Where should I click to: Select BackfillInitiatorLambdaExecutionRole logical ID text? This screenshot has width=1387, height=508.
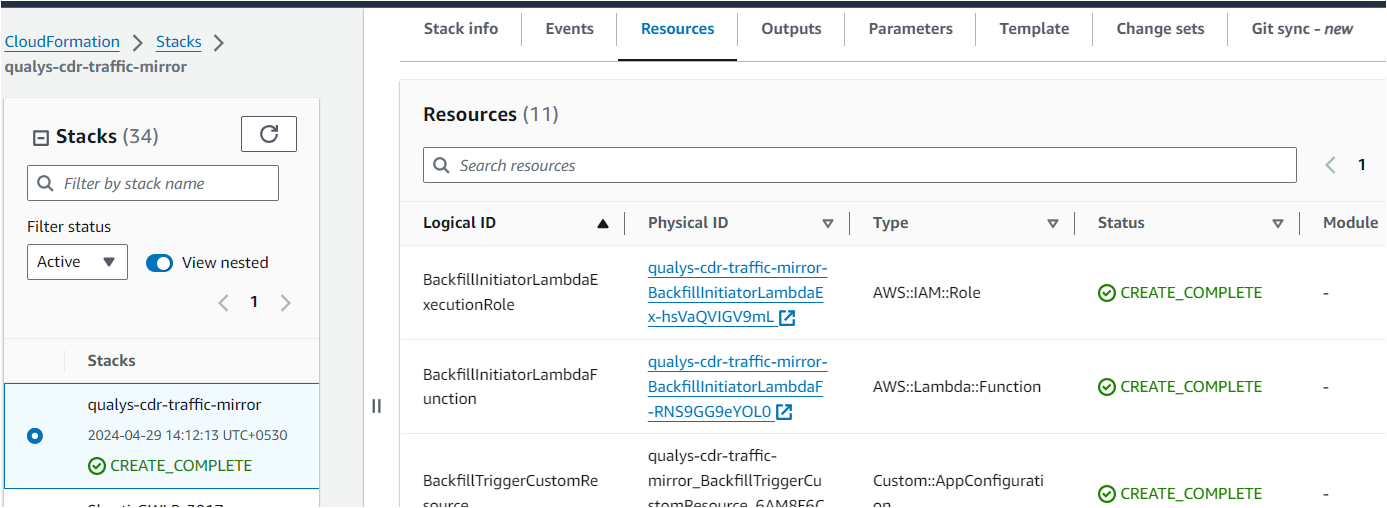pyautogui.click(x=511, y=292)
